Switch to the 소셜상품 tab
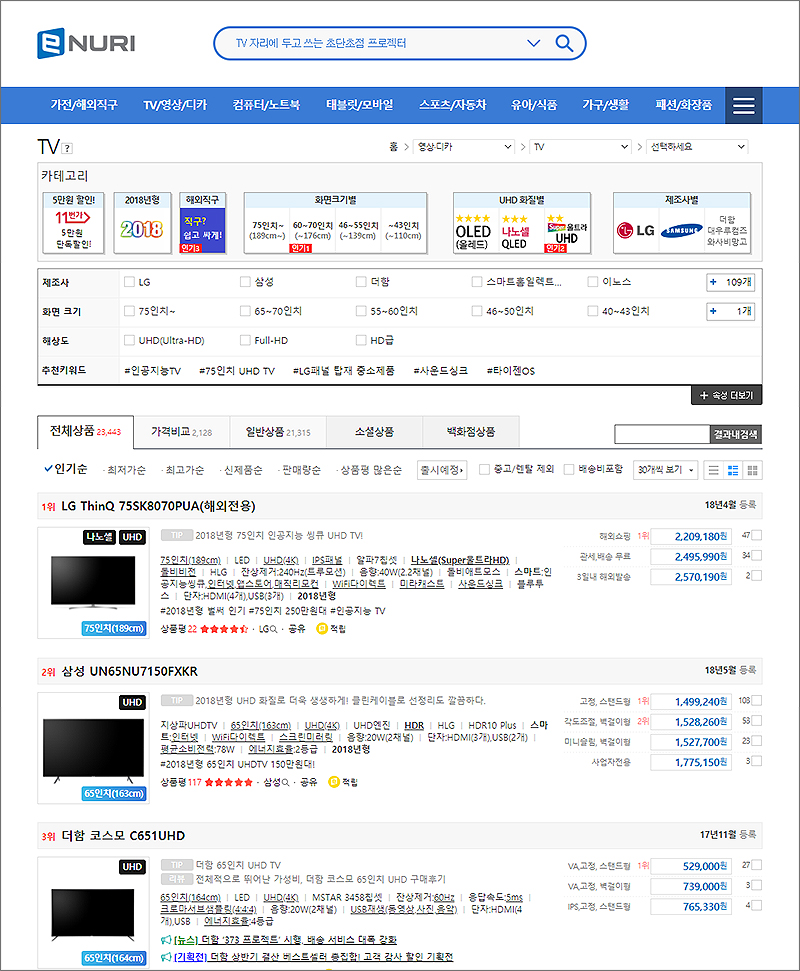The width and height of the screenshot is (800, 971). (375, 432)
